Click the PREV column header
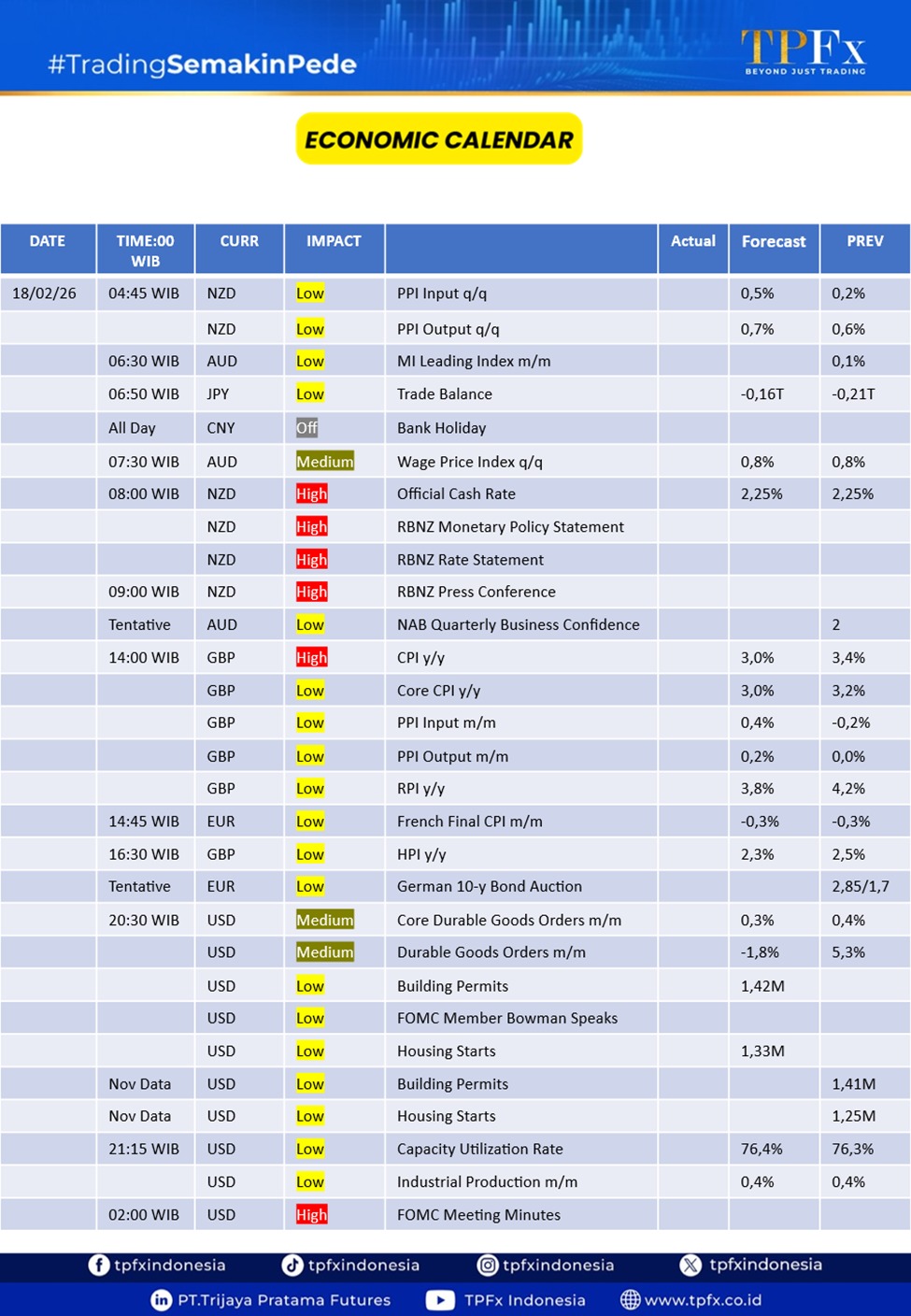This screenshot has width=911, height=1316. [864, 241]
